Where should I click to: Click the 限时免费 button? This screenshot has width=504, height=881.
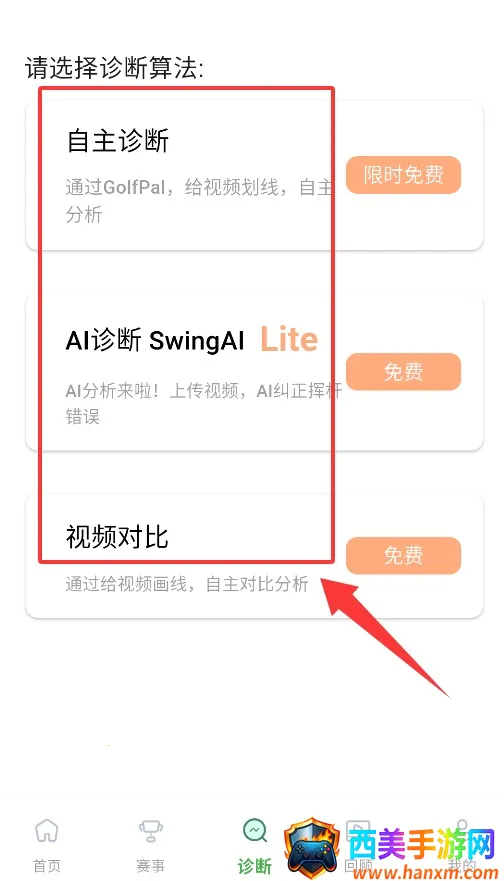[x=403, y=175]
